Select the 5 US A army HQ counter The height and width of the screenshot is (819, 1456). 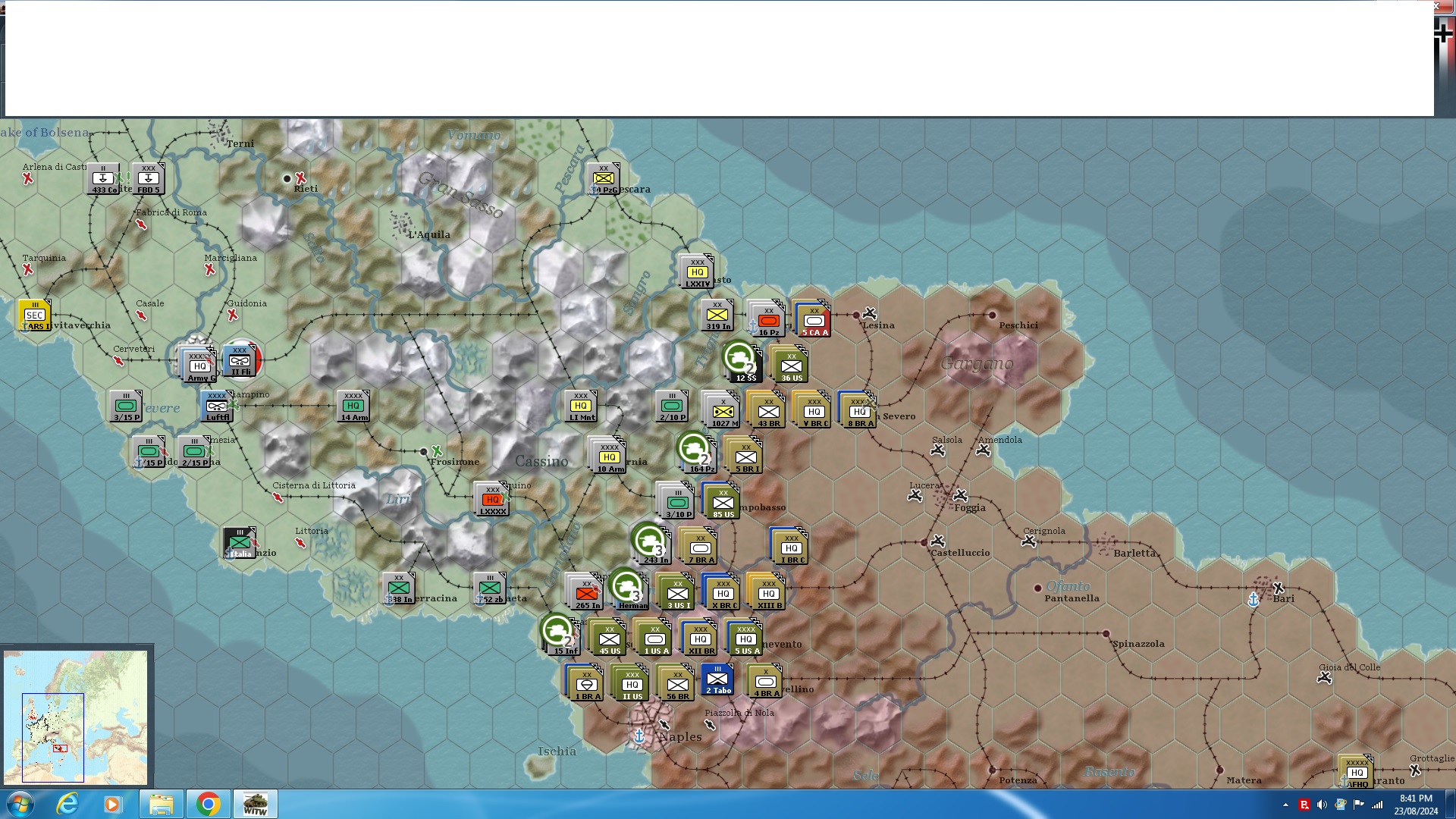(745, 638)
